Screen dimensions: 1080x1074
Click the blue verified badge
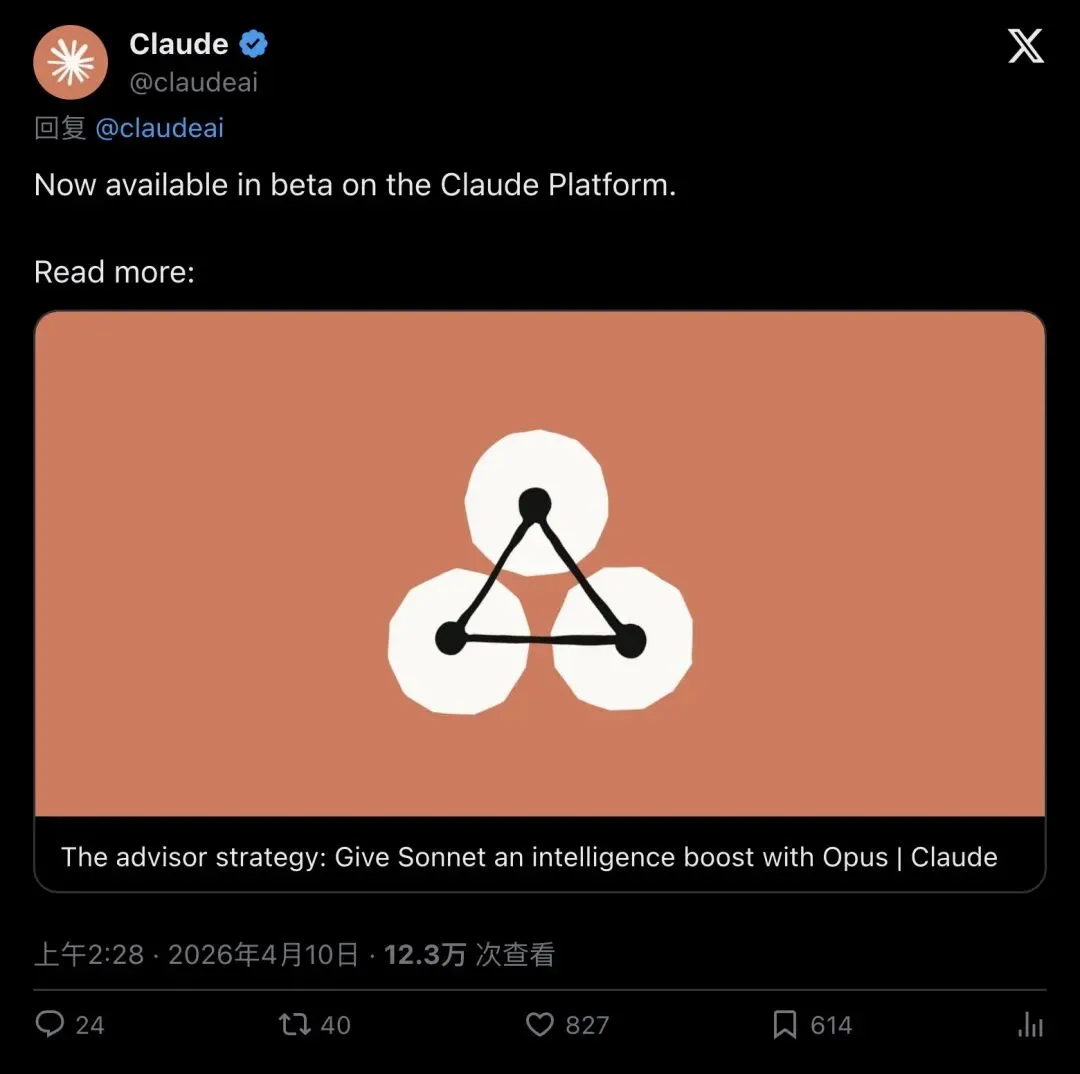(253, 44)
